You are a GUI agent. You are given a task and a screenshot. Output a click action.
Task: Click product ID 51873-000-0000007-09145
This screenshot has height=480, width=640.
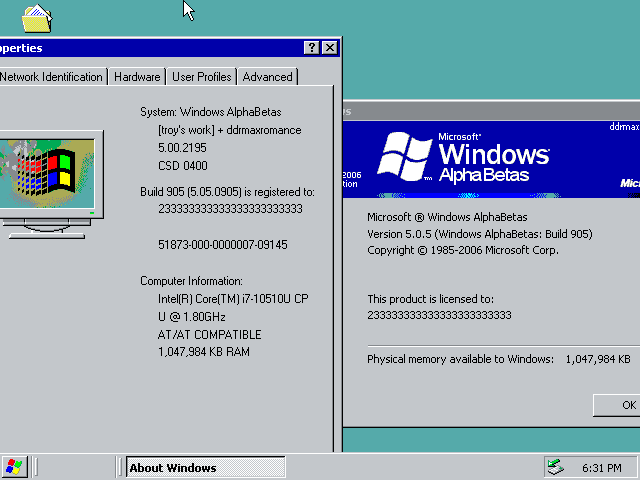(223, 245)
